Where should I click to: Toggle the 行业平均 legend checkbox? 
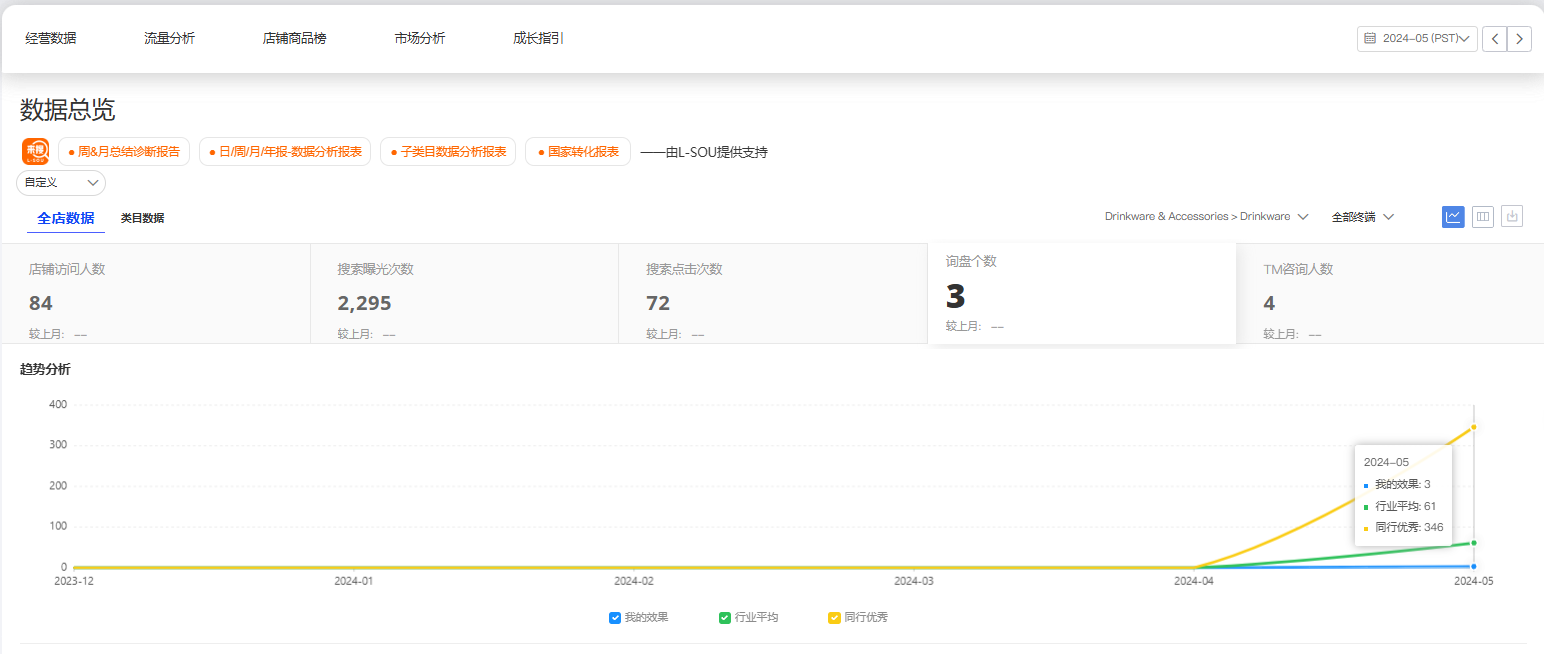click(725, 618)
